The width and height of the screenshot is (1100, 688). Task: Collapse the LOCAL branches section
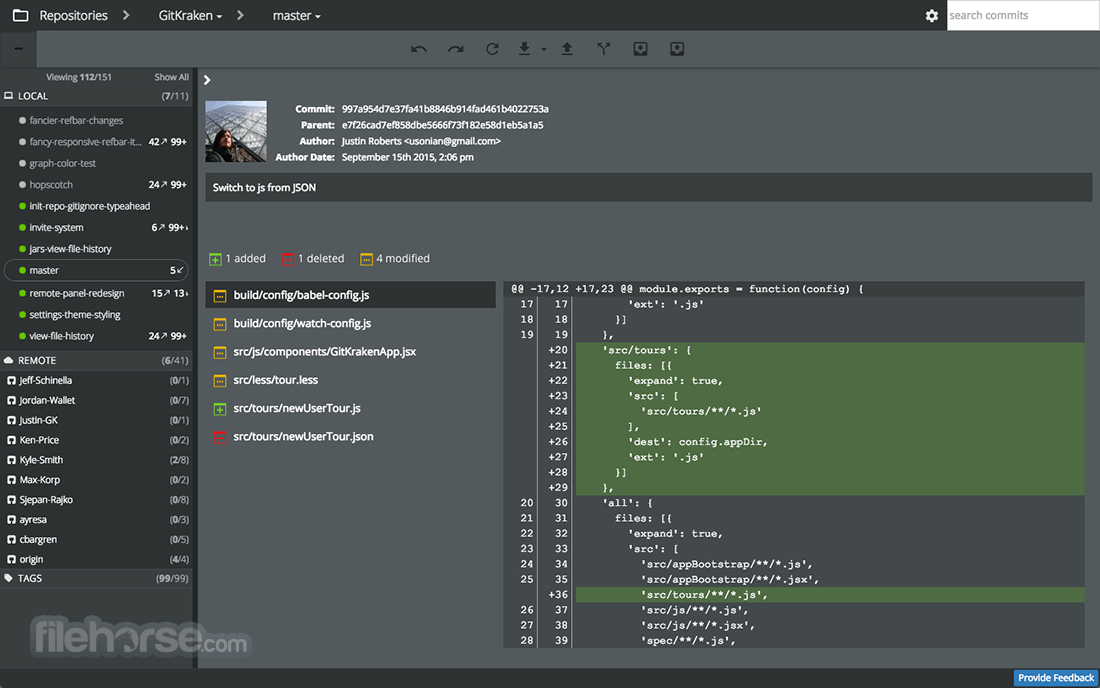pyautogui.click(x=96, y=96)
